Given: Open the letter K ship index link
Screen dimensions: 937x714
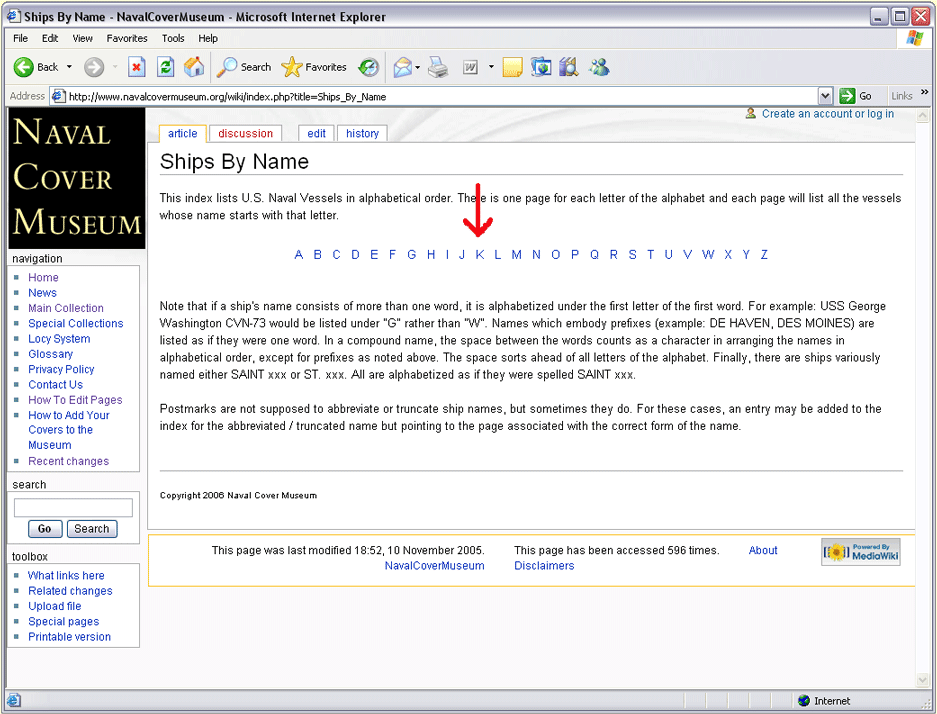Looking at the screenshot, I should (x=480, y=254).
